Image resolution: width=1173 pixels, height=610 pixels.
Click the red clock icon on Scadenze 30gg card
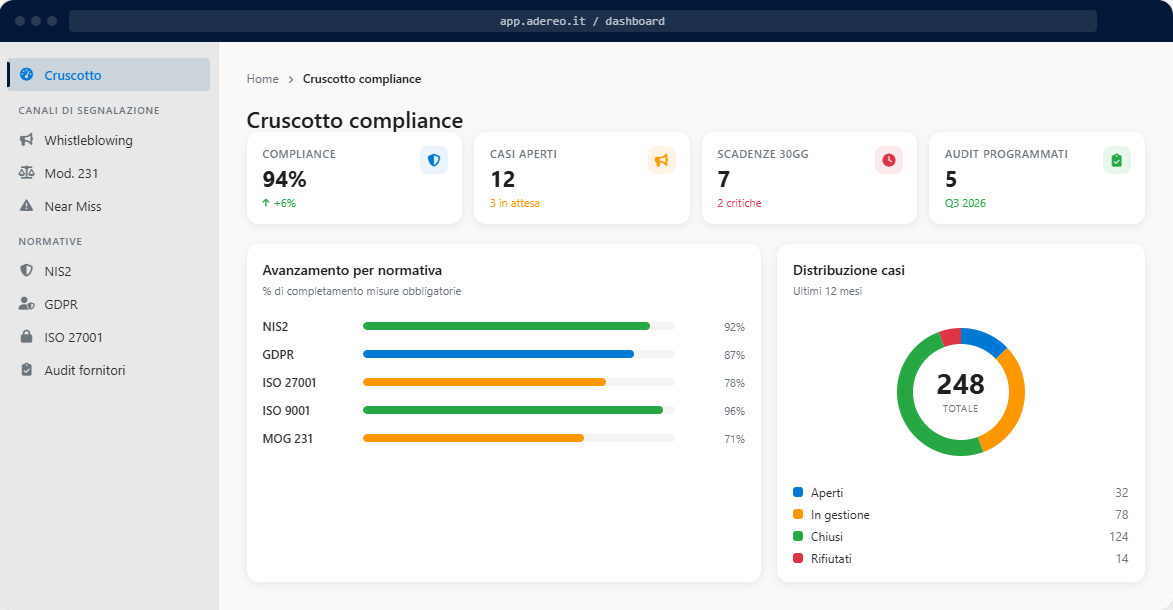tap(889, 160)
